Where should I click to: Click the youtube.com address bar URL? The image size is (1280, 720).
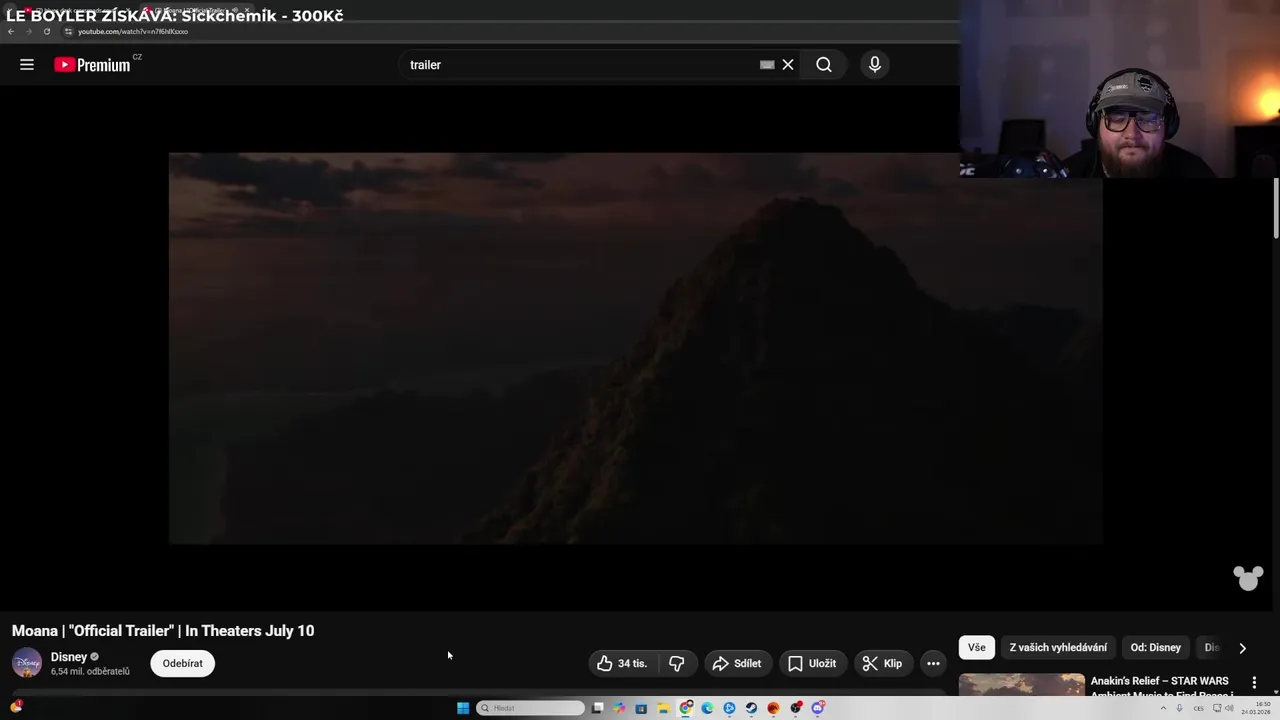point(133,32)
